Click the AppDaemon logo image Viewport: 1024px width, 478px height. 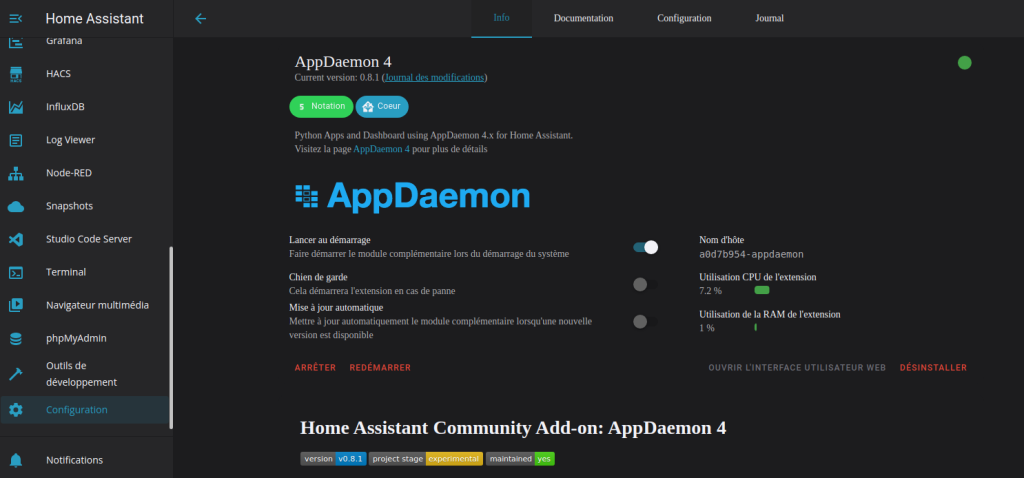coord(412,195)
